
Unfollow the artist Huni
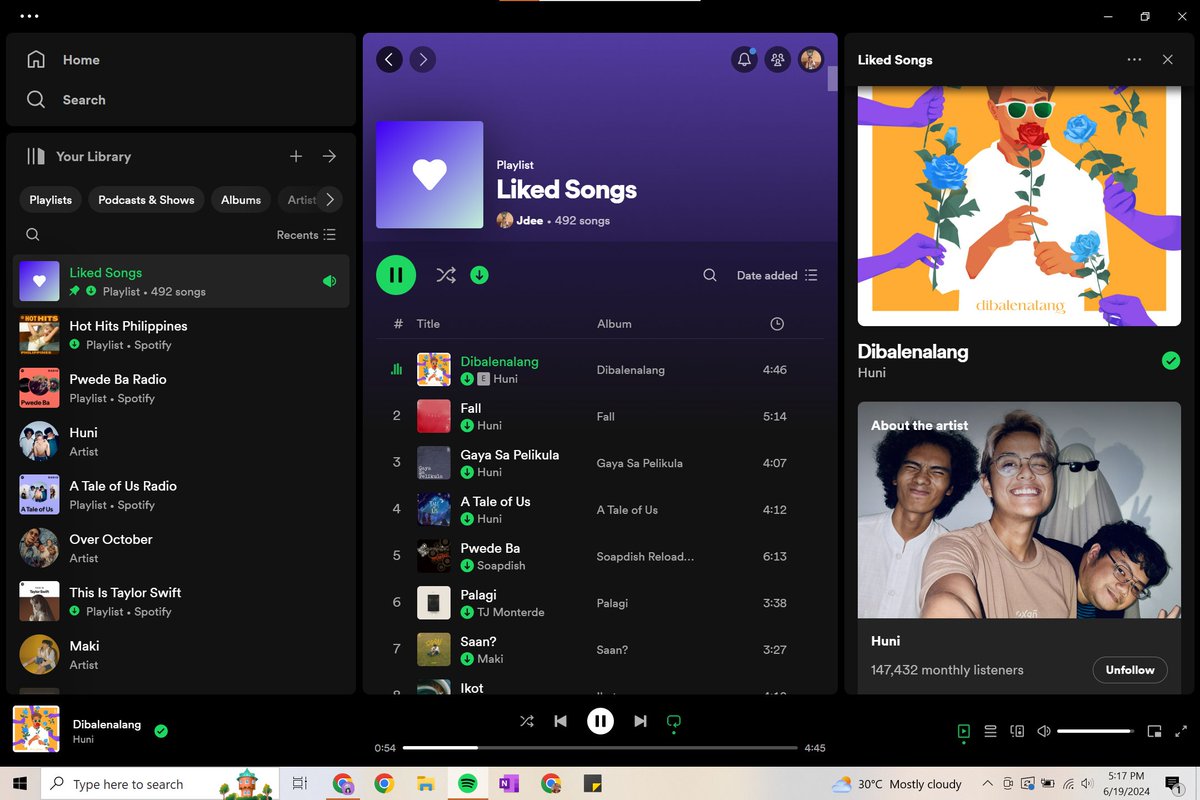click(1130, 670)
